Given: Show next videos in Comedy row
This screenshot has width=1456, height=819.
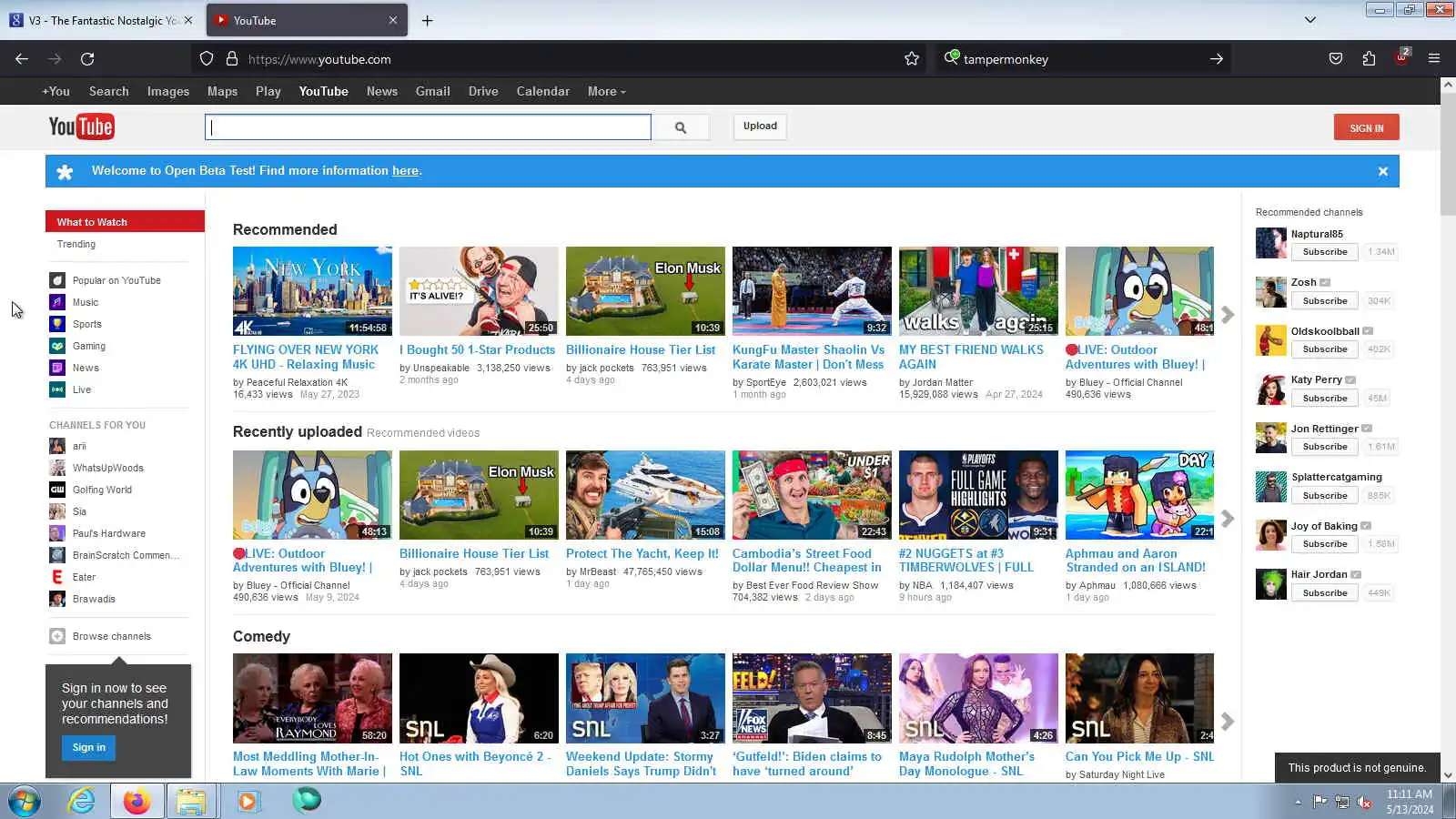Looking at the screenshot, I should pyautogui.click(x=1228, y=722).
